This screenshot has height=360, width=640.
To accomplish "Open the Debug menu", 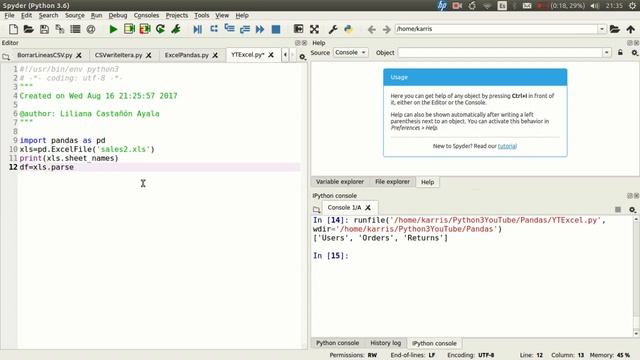I will tap(118, 15).
